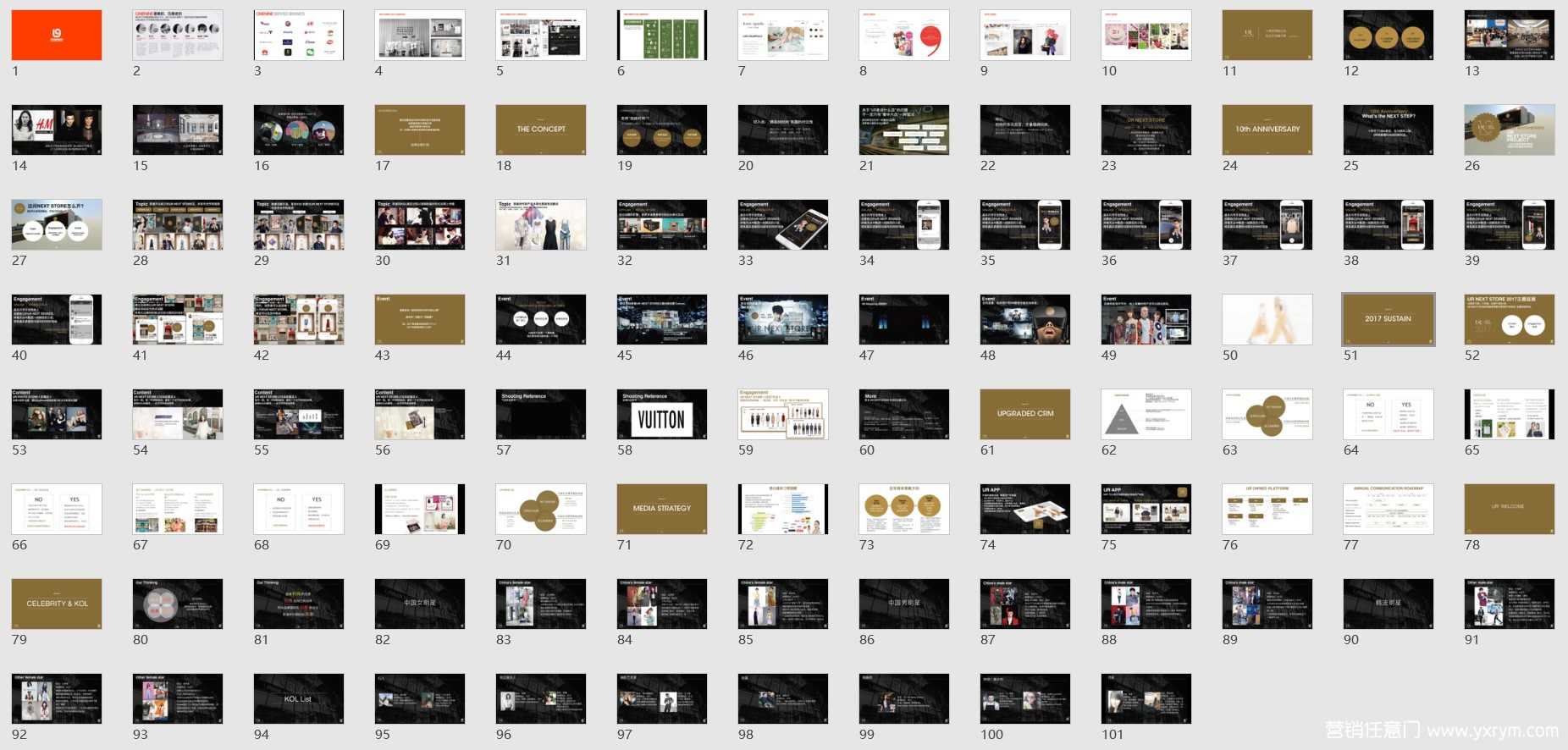The height and width of the screenshot is (750, 1568).
Task: Select MEDIA STRATEGY slide 71
Action: pyautogui.click(x=662, y=509)
